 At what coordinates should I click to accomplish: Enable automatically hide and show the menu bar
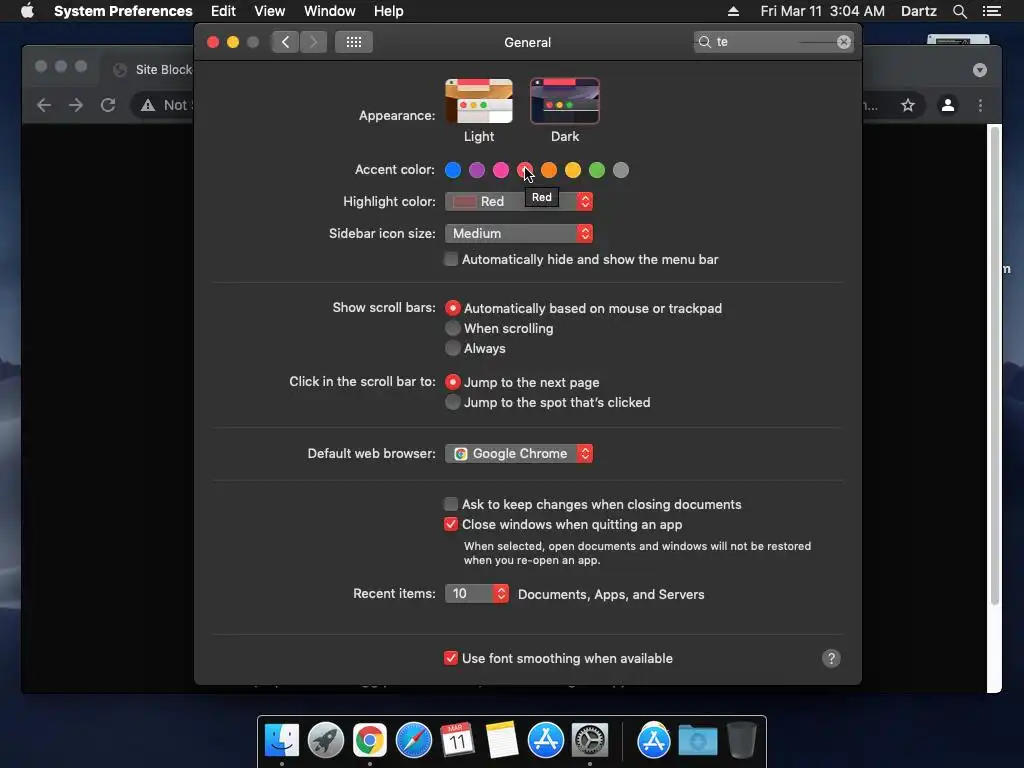point(451,259)
